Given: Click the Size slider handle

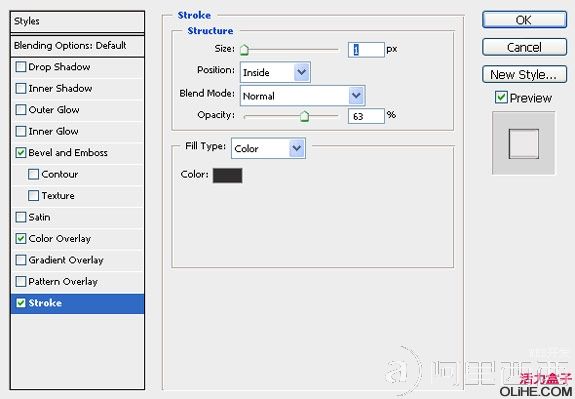Looking at the screenshot, I should point(244,50).
